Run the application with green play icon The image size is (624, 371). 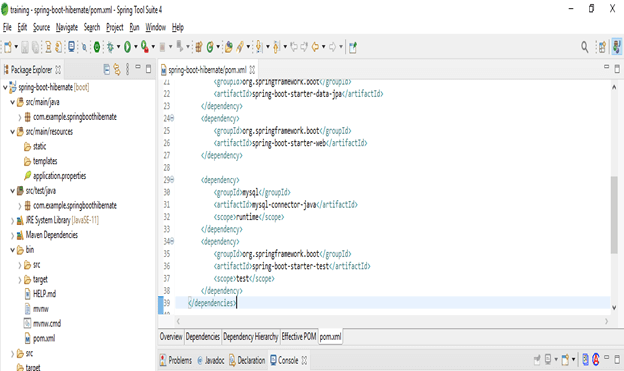coord(127,47)
